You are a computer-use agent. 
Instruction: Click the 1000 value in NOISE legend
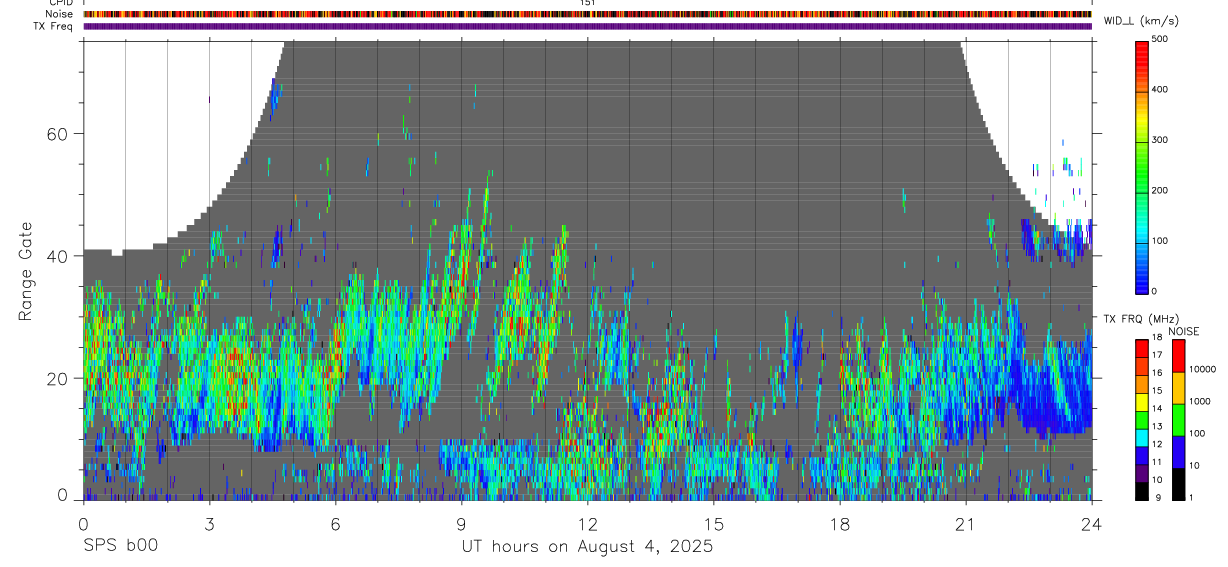pos(1198,402)
